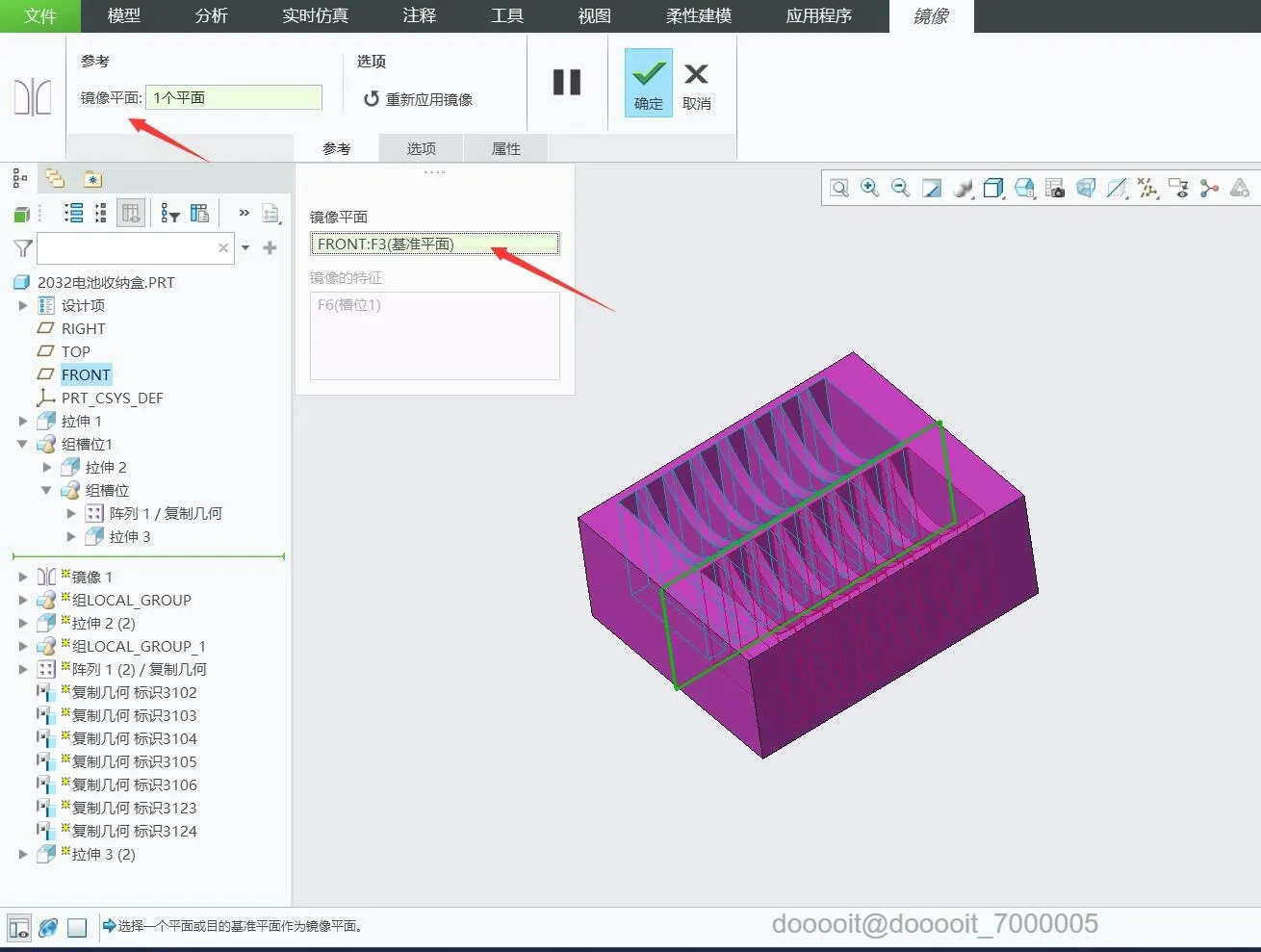
Task: Click the double-chevron overflow in tree toolbar
Action: (244, 213)
